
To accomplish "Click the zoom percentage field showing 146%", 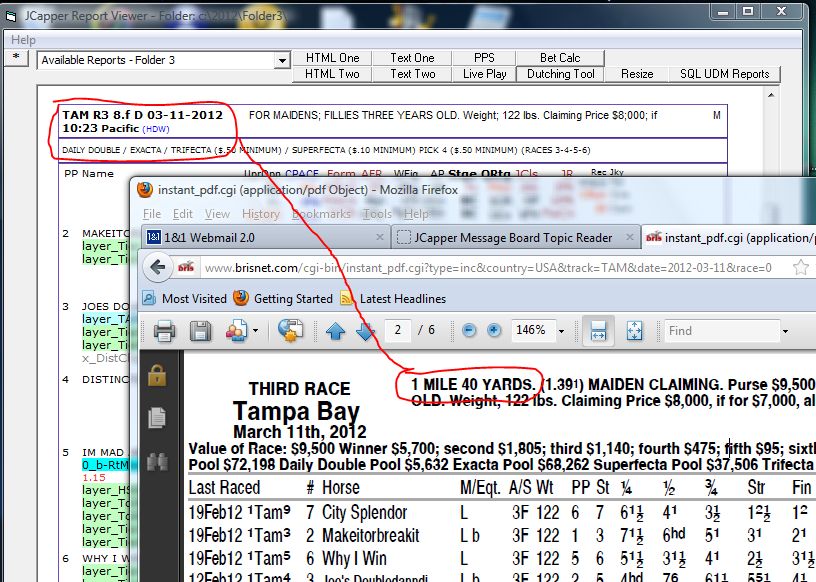I will [x=533, y=331].
